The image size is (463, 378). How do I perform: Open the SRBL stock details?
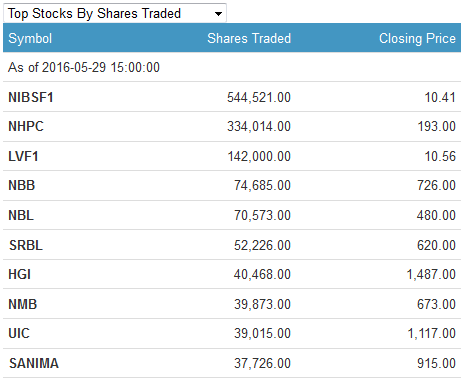click(x=26, y=245)
